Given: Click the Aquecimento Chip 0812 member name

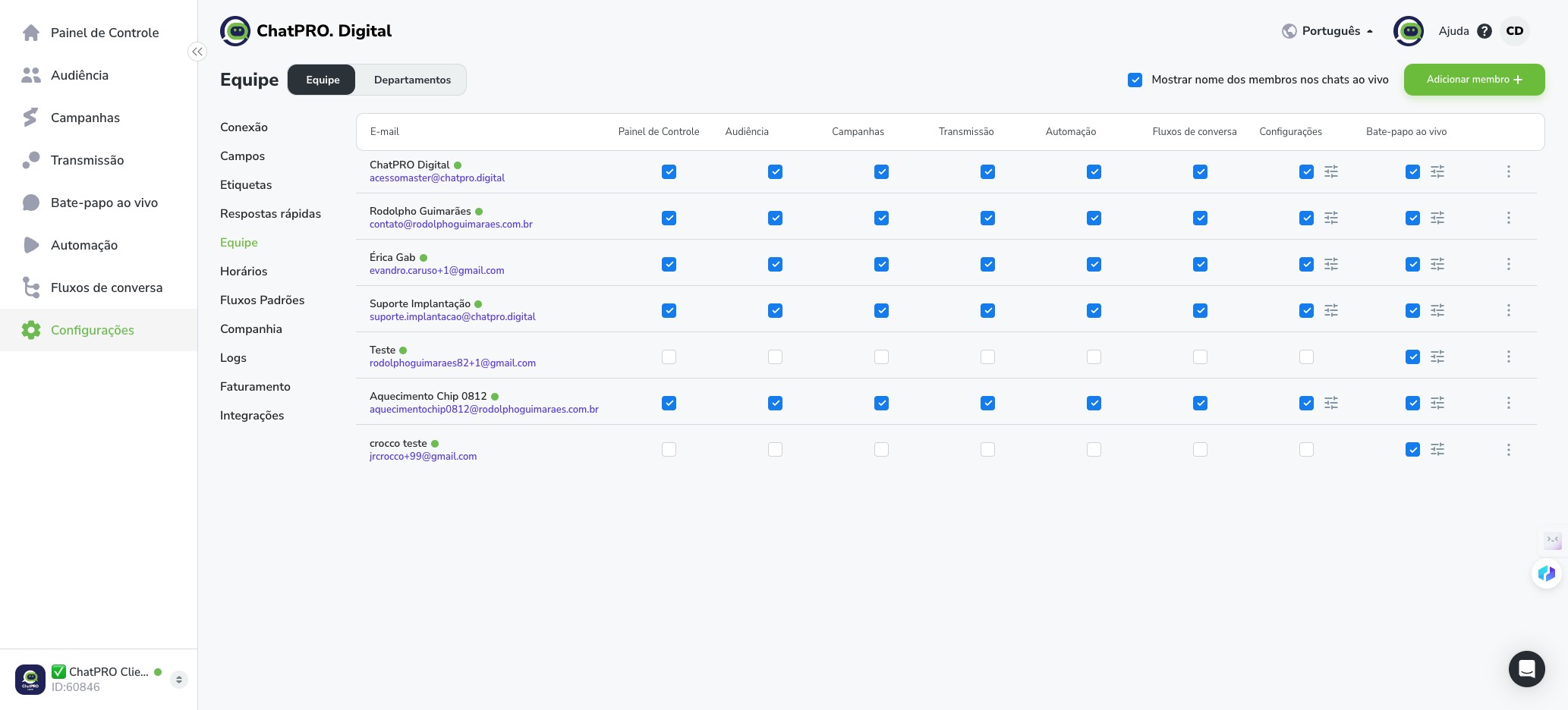Looking at the screenshot, I should click(x=428, y=397).
